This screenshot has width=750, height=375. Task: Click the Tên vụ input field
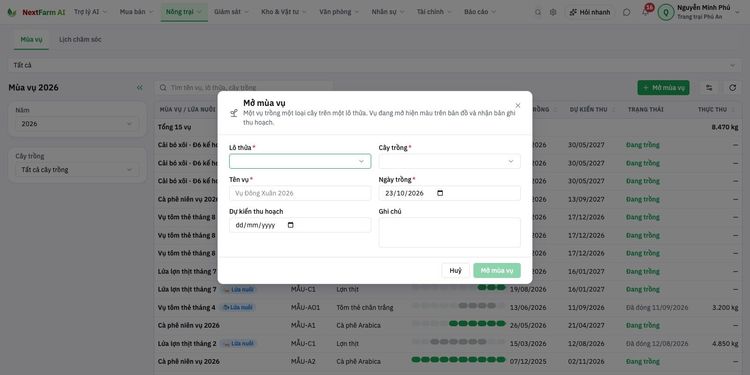[x=300, y=193]
